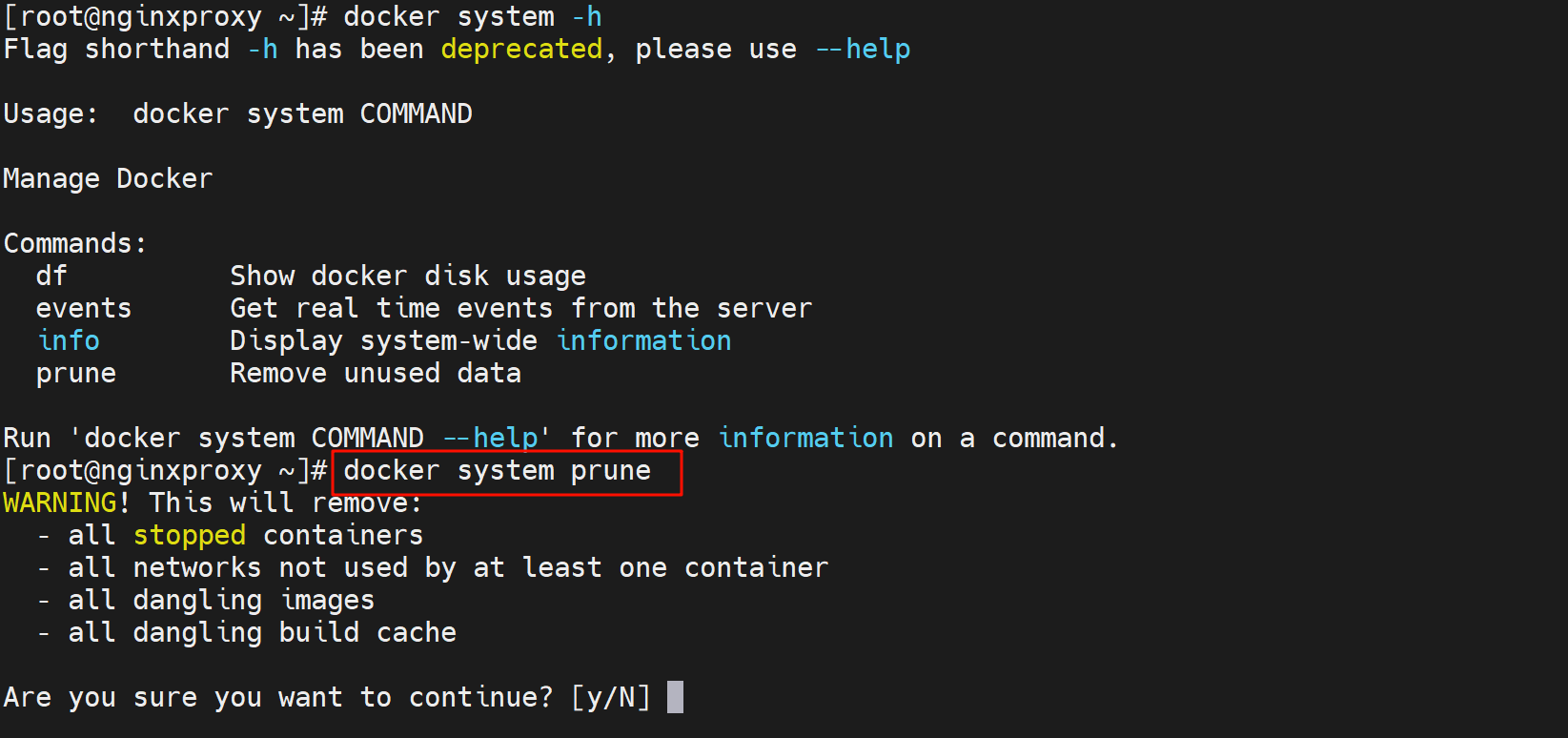This screenshot has height=738, width=1568.
Task: Click the "Manage Docker" description line
Action: pyautogui.click(x=108, y=179)
